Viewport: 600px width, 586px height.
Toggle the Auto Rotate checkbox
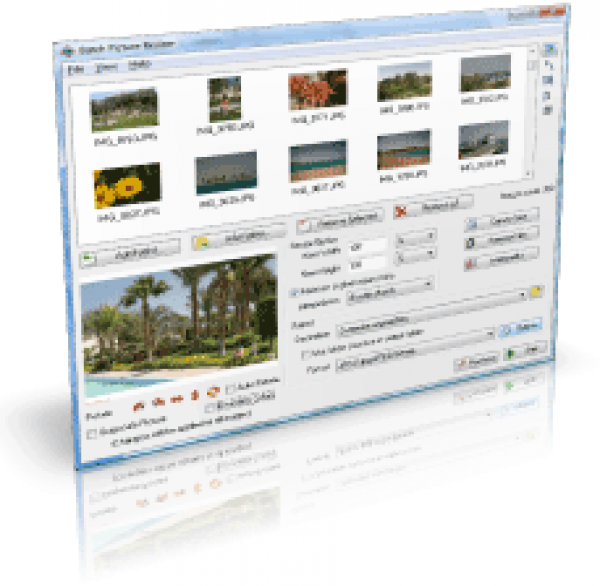click(230, 389)
